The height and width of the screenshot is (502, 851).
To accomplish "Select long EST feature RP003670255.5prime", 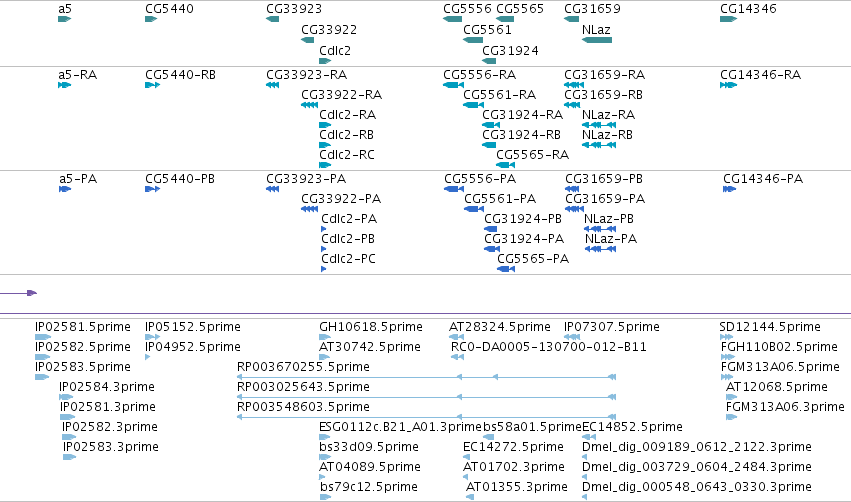I will (426, 377).
